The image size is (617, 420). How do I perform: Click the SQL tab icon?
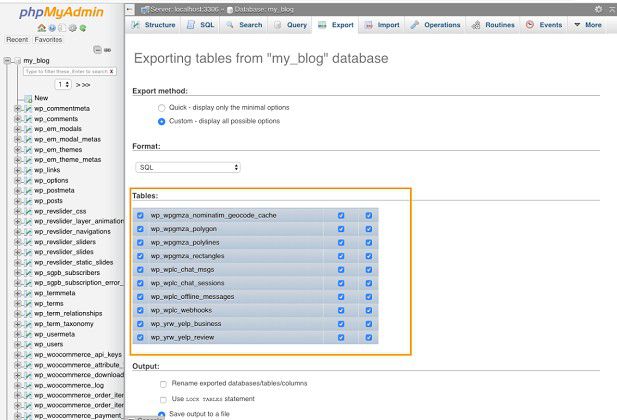coord(191,25)
